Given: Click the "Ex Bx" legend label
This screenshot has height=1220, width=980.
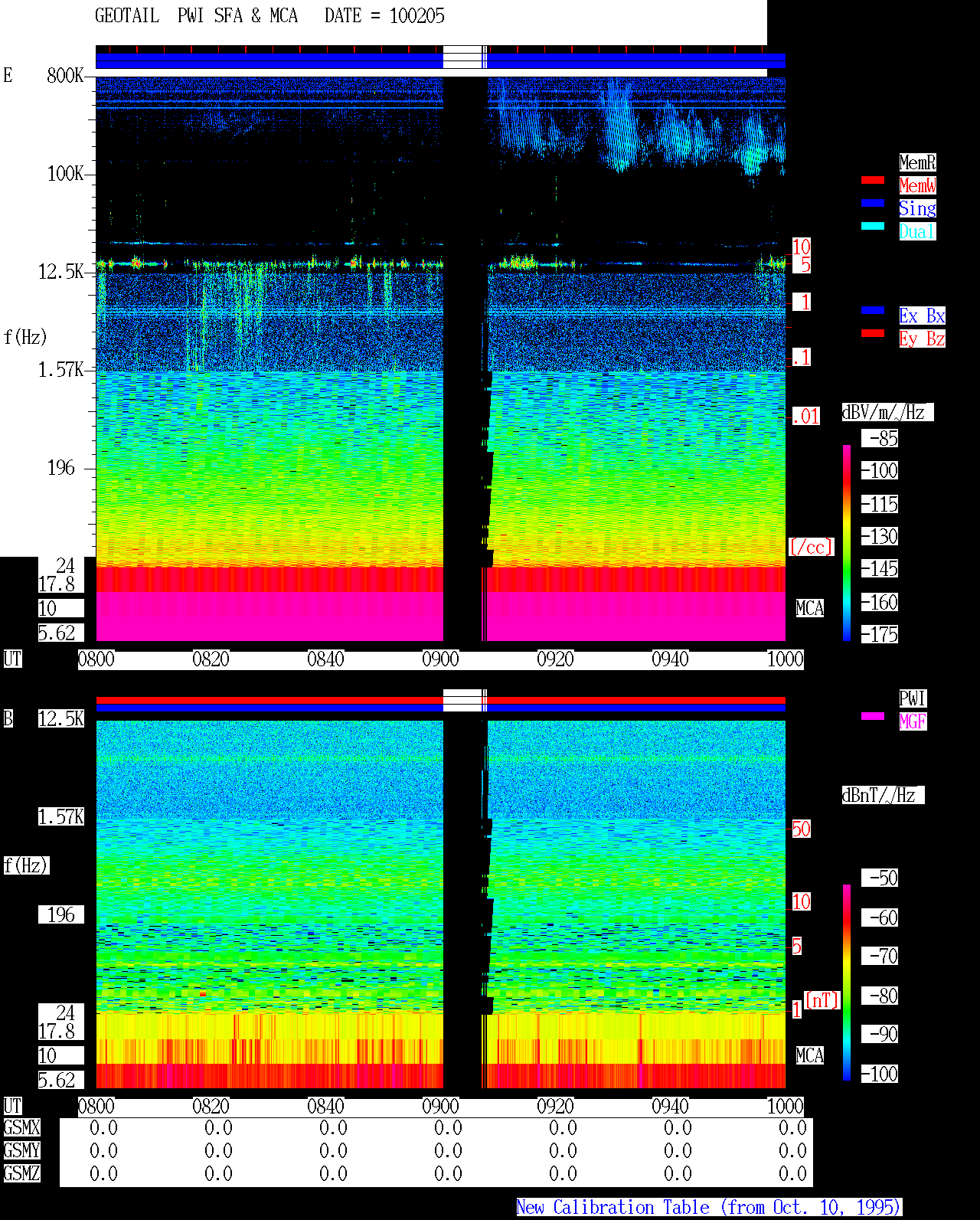Looking at the screenshot, I should click(x=922, y=316).
